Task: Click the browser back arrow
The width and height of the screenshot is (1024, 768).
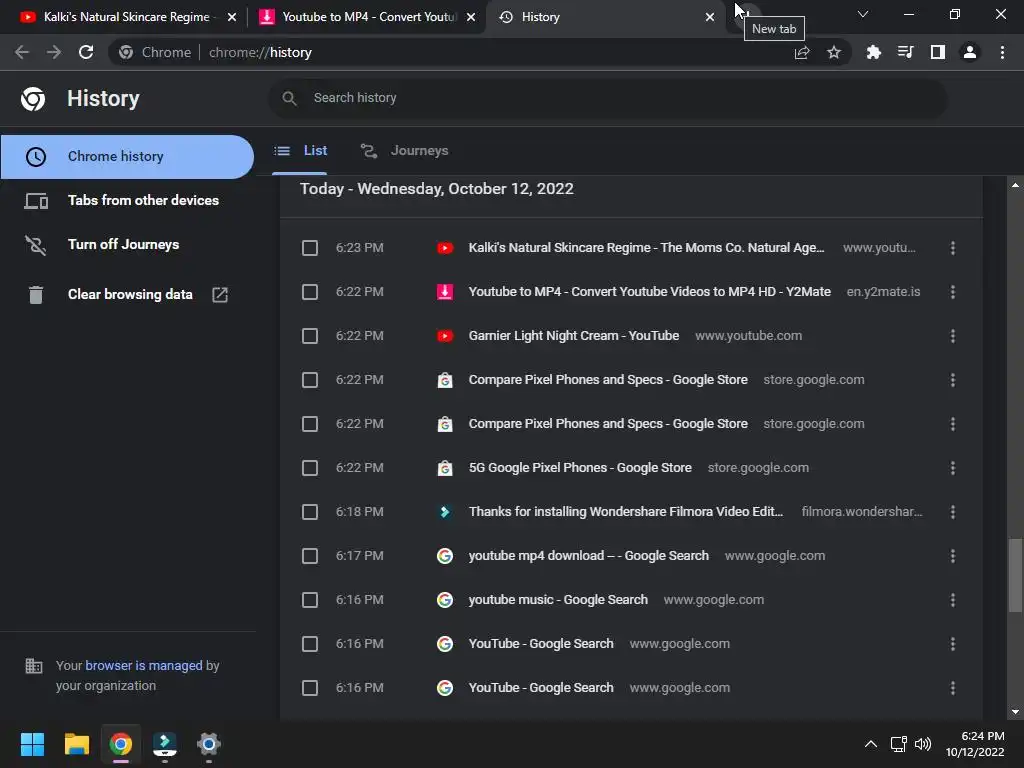Action: tap(22, 52)
